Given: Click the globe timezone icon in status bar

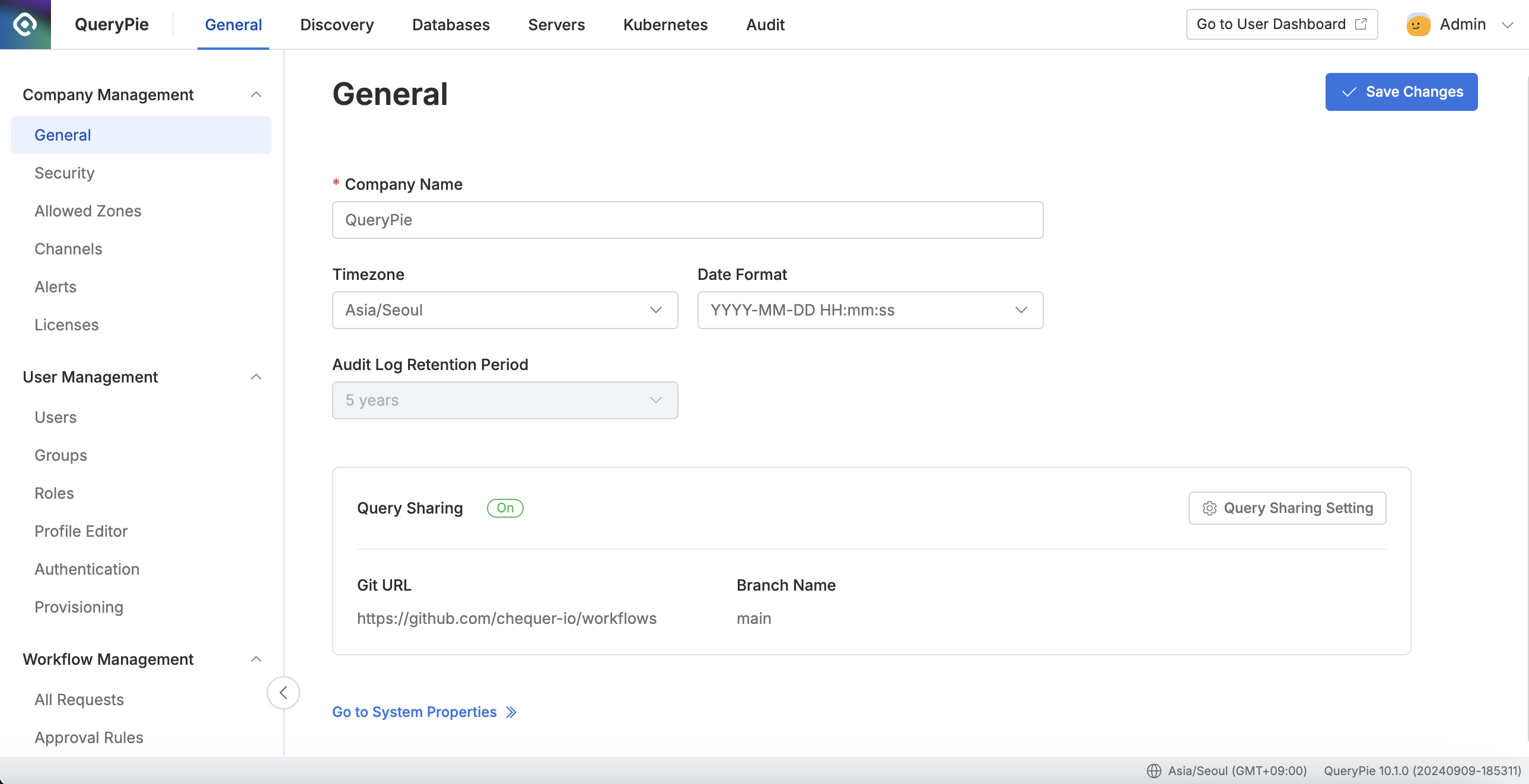Looking at the screenshot, I should [1154, 770].
